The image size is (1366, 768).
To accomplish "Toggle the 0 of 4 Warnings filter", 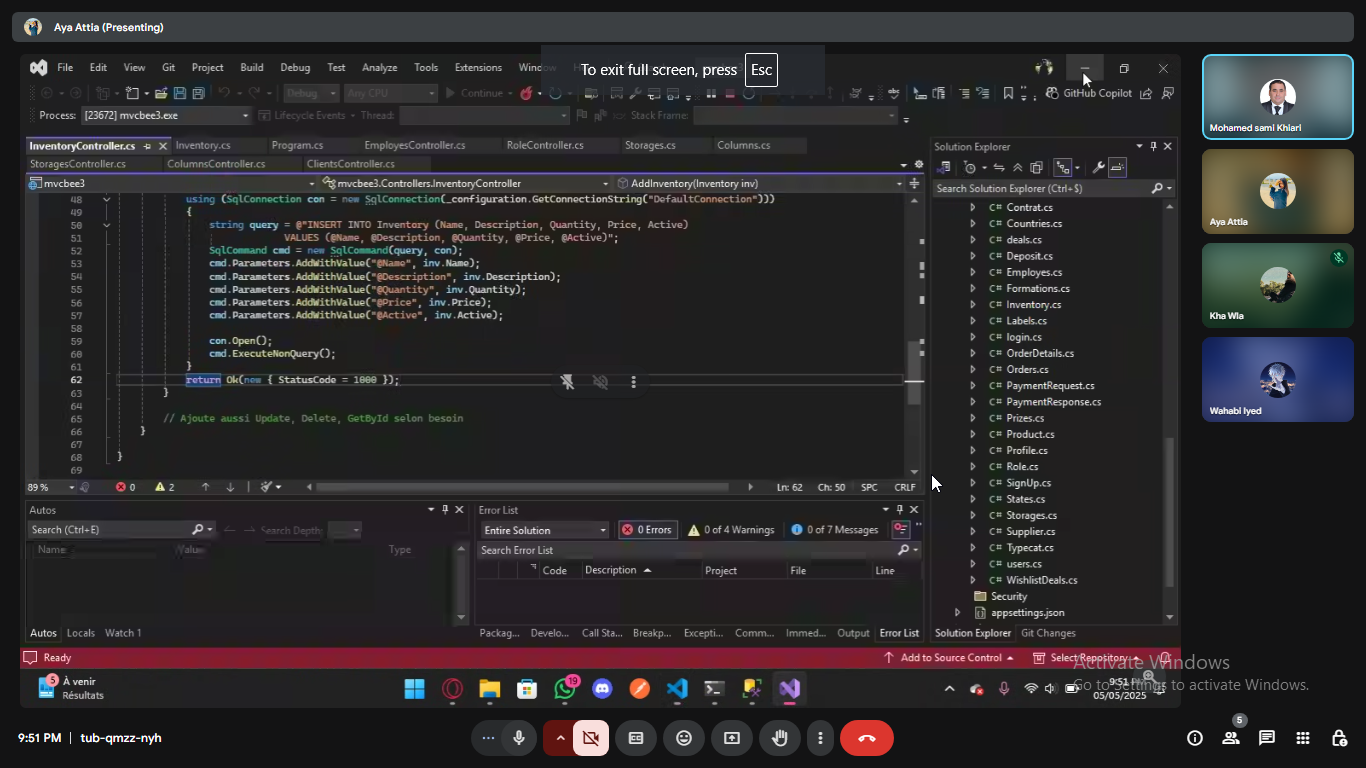I will coord(732,530).
